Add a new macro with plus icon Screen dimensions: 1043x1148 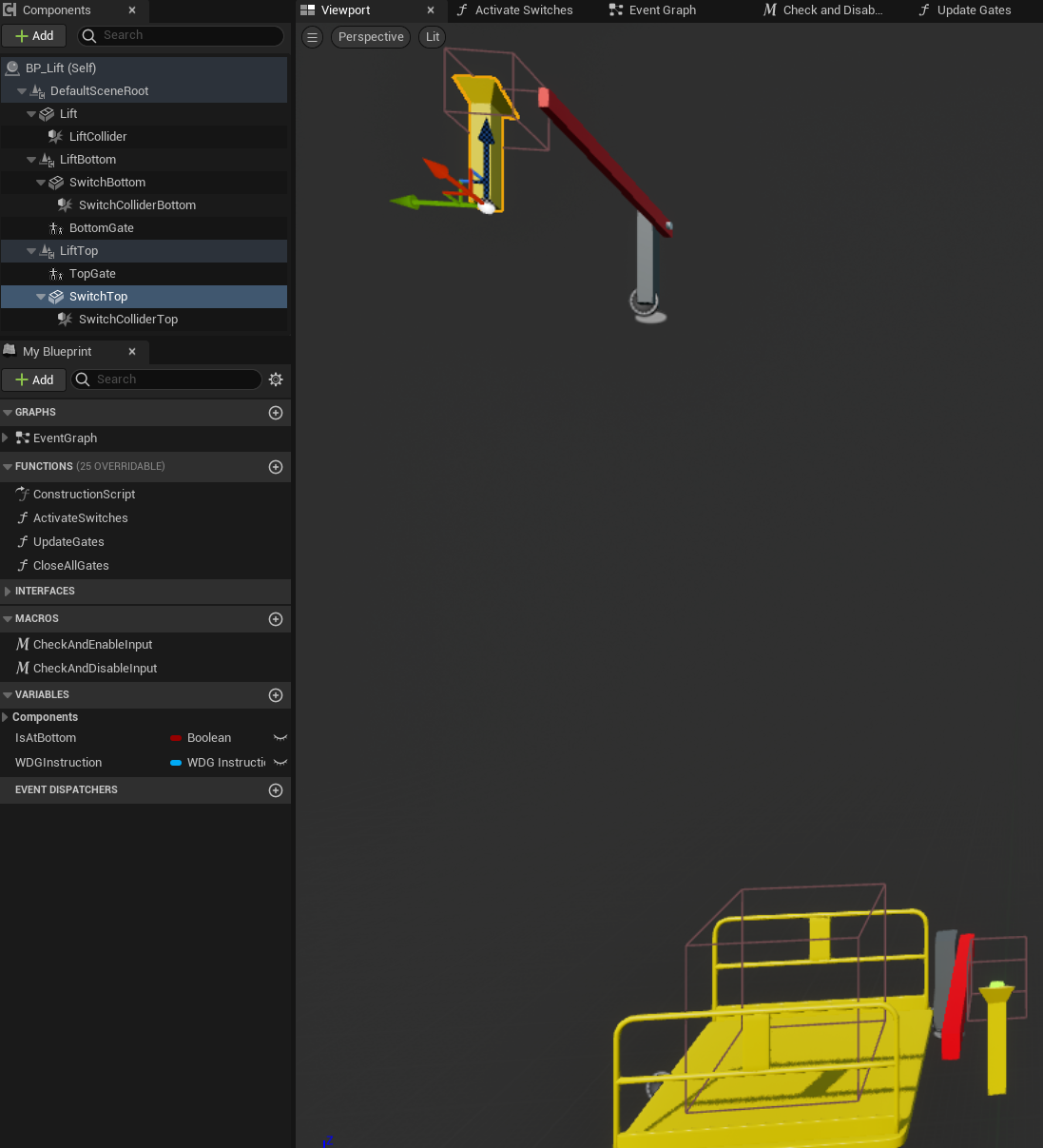(x=276, y=619)
